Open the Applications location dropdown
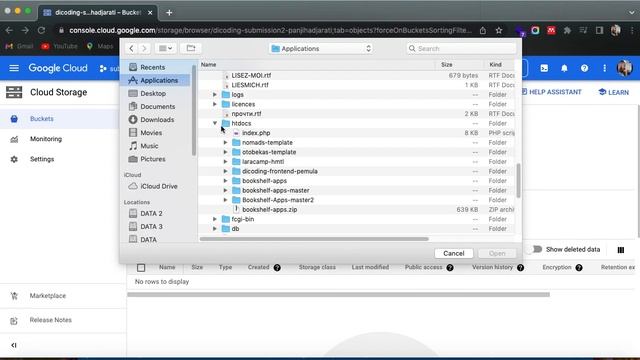Viewport: 640px width, 360px height. (322, 49)
